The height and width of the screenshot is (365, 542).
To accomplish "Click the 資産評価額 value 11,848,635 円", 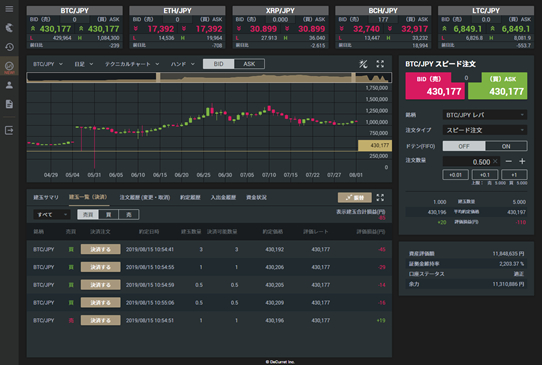I will pyautogui.click(x=508, y=254).
